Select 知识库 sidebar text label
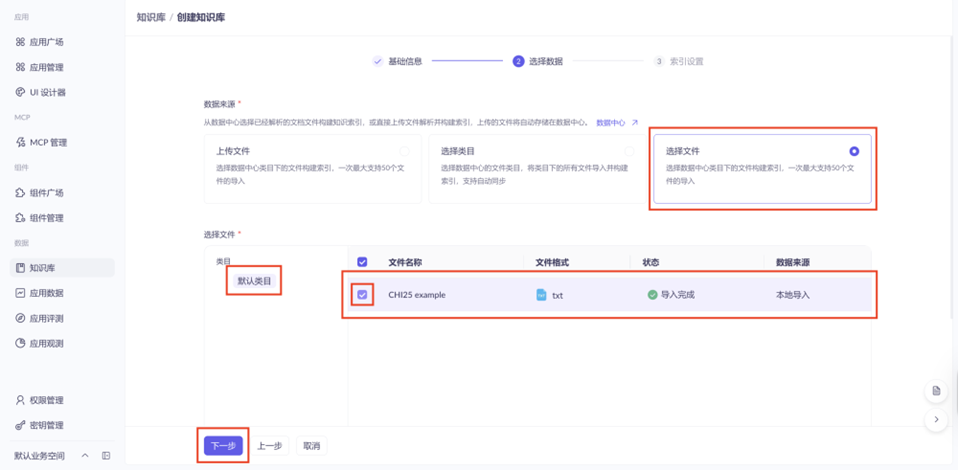This screenshot has width=958, height=470. (42, 268)
